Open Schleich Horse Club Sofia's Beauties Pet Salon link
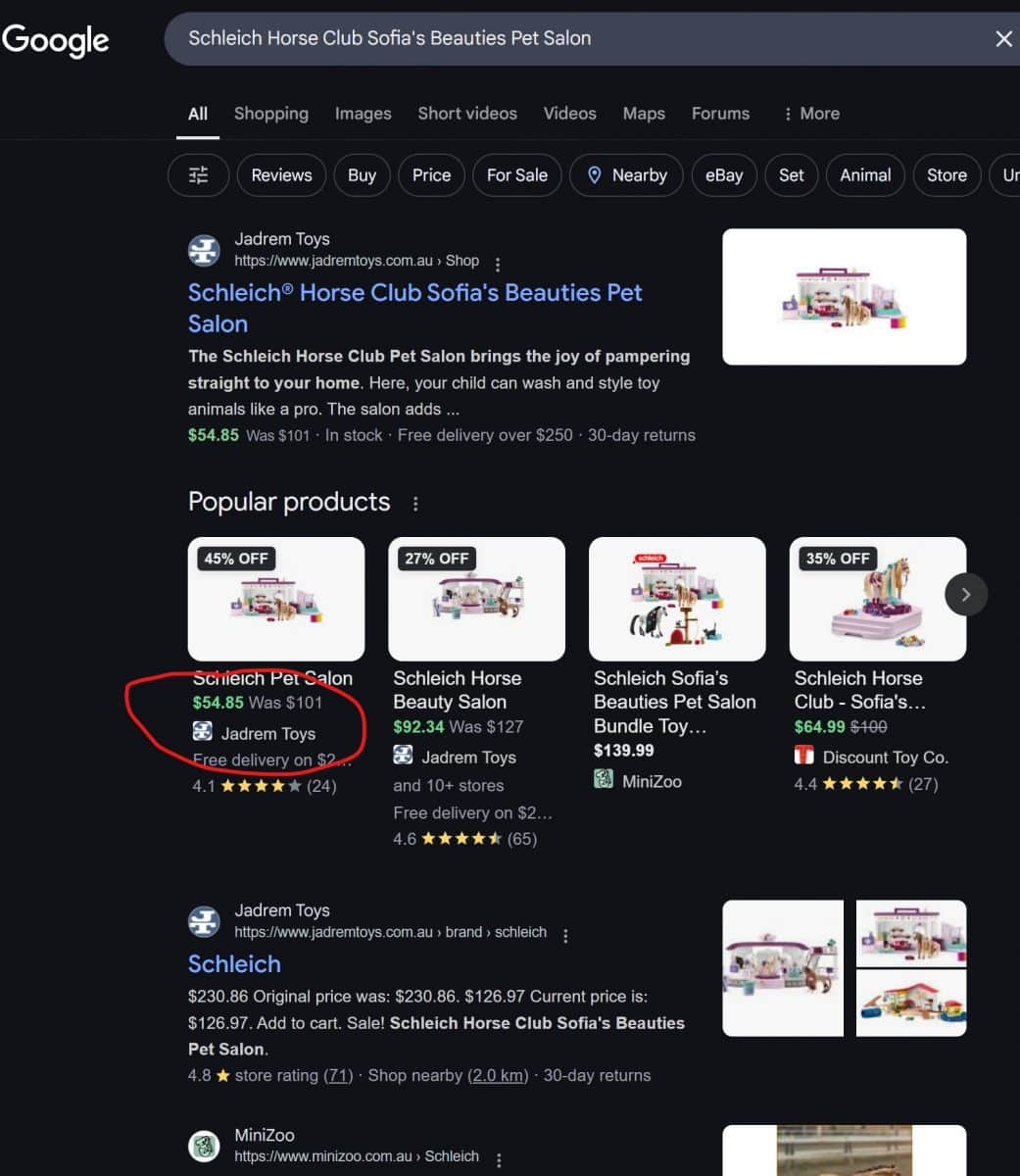This screenshot has width=1020, height=1176. coord(414,308)
